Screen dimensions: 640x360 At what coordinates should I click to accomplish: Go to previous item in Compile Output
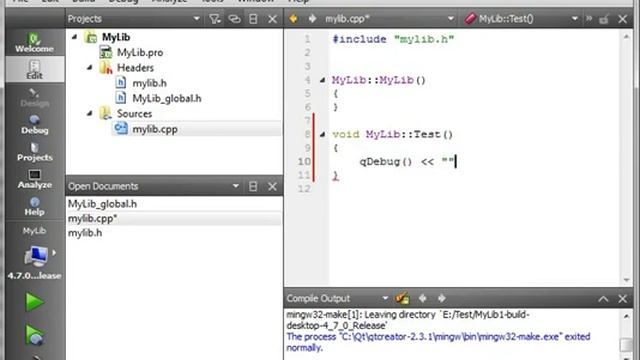click(422, 299)
